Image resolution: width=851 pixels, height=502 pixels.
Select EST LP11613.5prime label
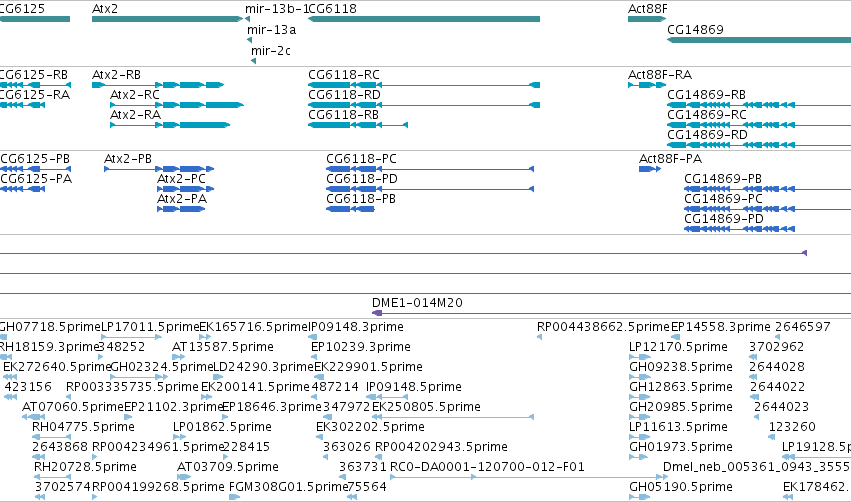click(x=678, y=427)
